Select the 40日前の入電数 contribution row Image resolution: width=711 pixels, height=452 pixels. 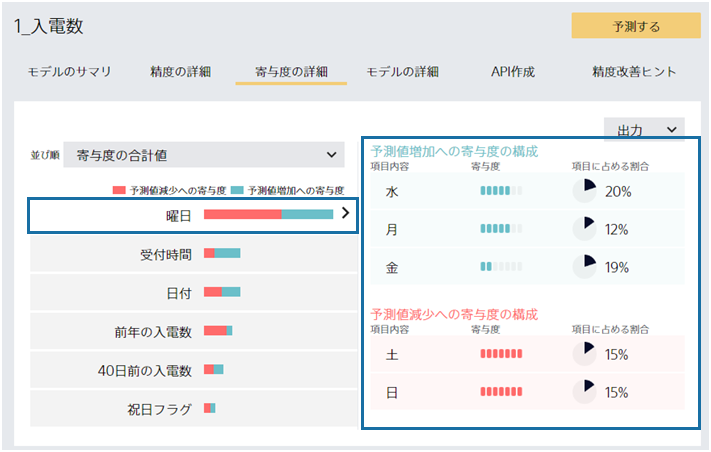point(194,370)
